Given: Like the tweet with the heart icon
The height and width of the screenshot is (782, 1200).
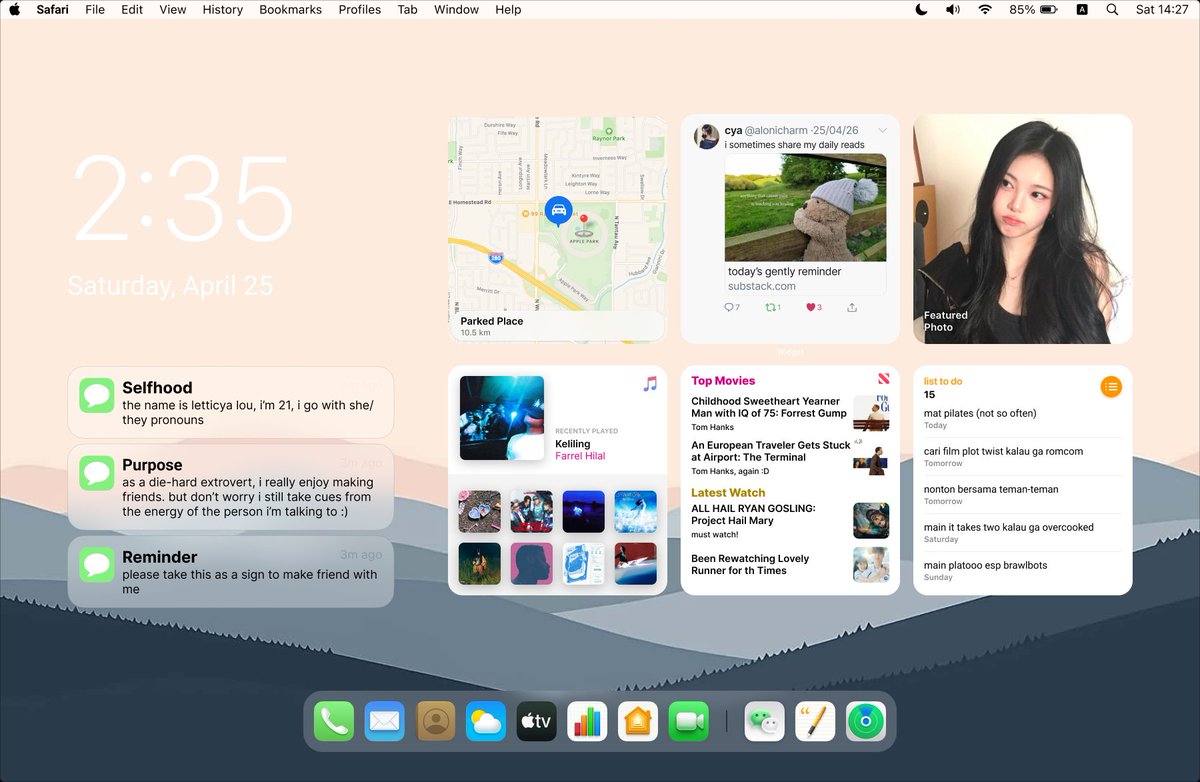Looking at the screenshot, I should 813,307.
